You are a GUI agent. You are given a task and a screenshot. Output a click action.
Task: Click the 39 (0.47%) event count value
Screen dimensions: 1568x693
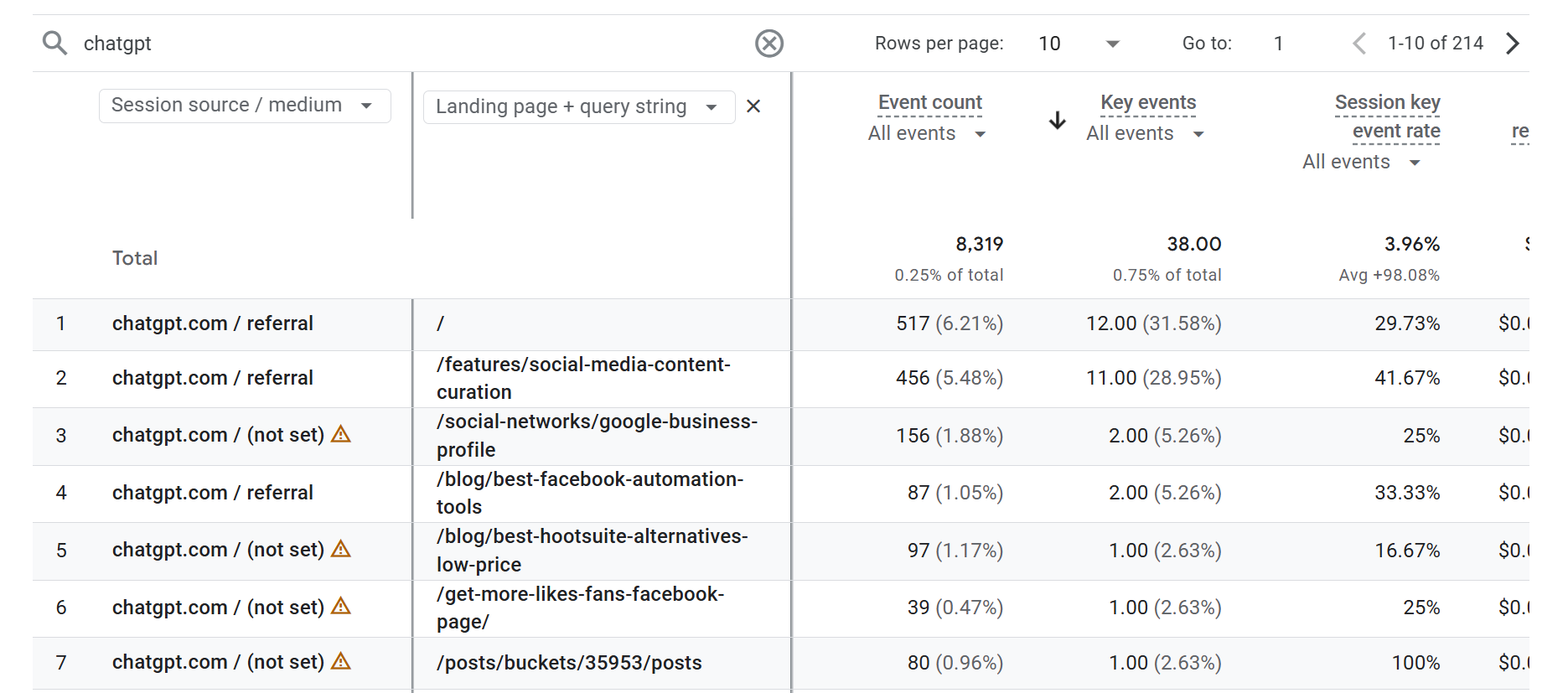pos(955,608)
